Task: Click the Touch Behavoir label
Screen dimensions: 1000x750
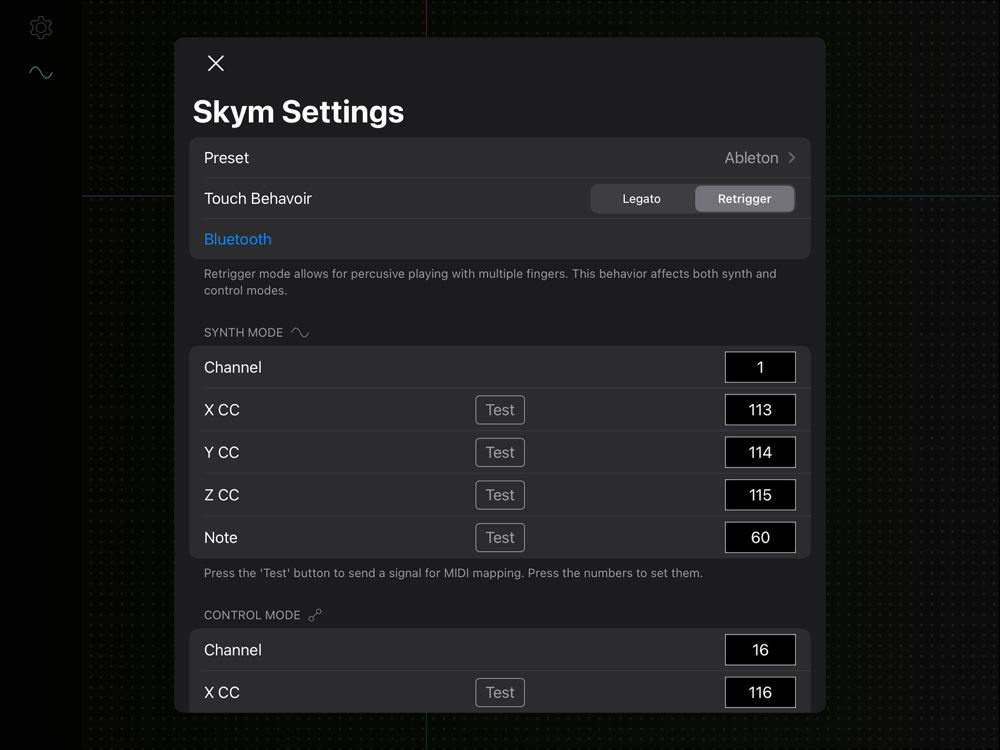Action: click(x=258, y=198)
